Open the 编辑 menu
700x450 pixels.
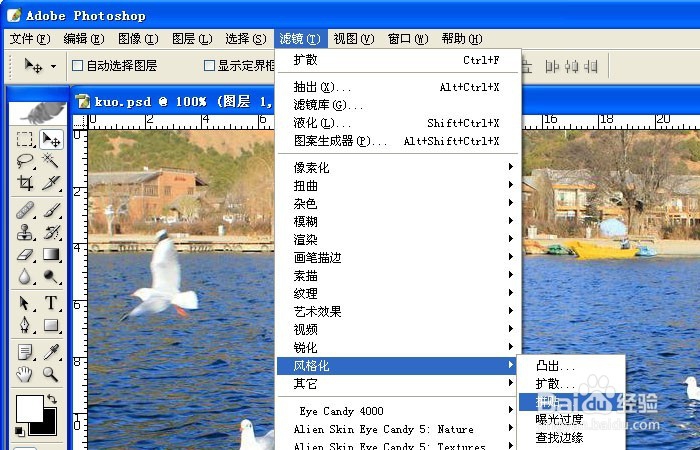point(84,39)
